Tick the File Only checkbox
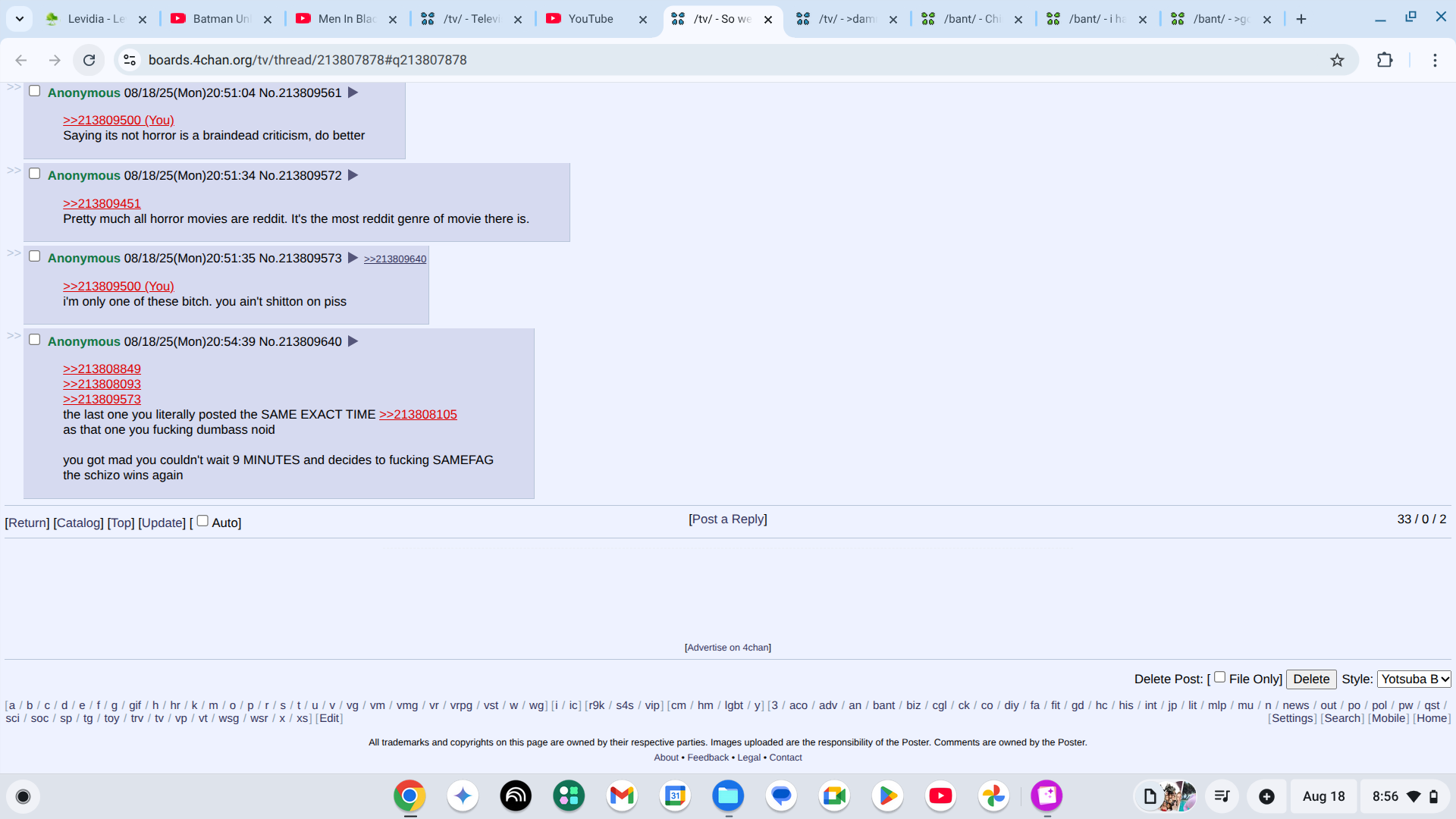The image size is (1456, 819). (x=1219, y=677)
